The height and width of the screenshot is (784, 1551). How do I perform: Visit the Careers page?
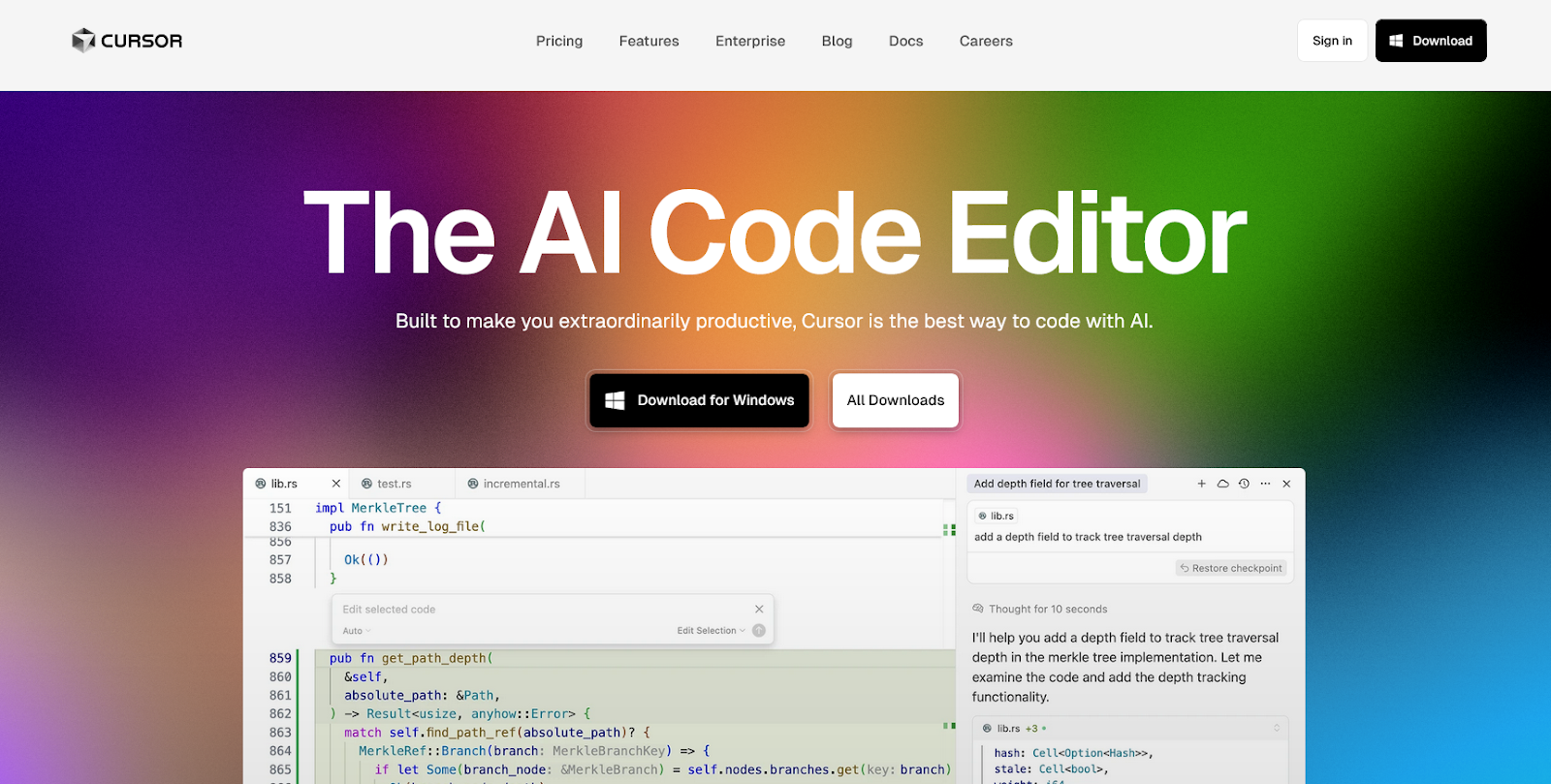986,41
